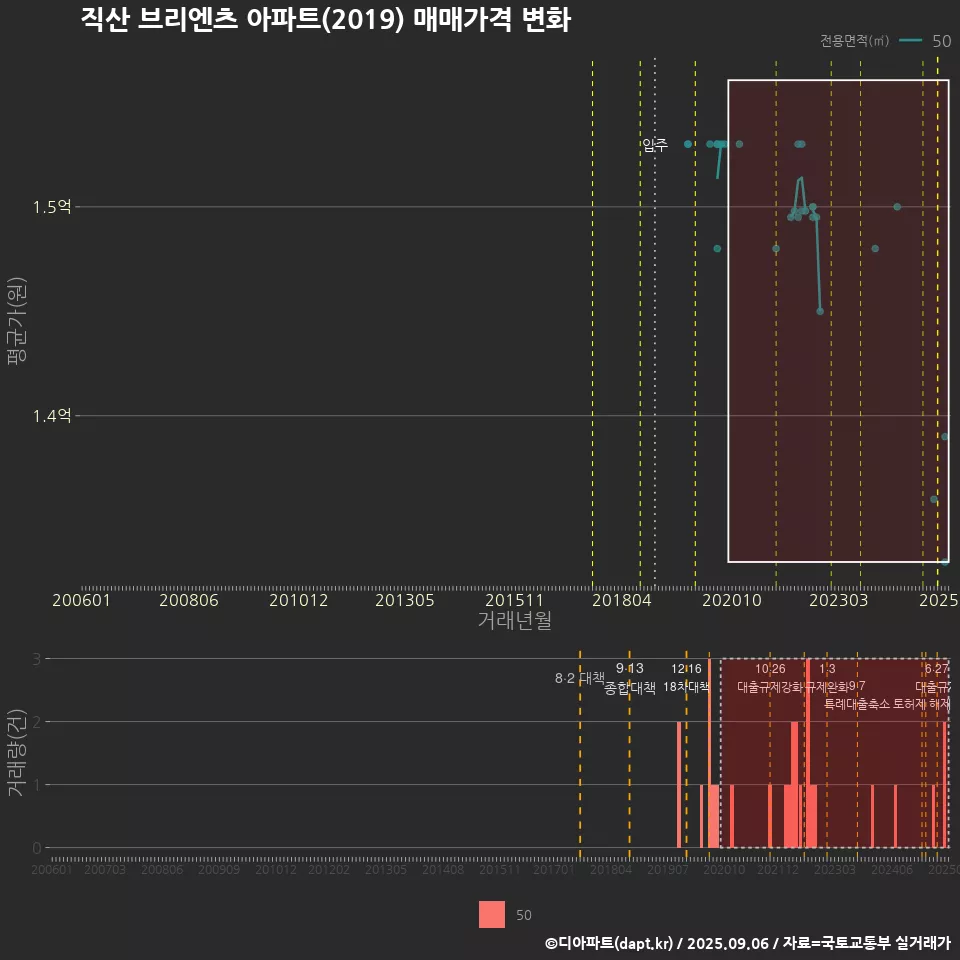The image size is (960, 960).
Task: Click the '3' tick on the volume axis
Action: tap(37, 659)
